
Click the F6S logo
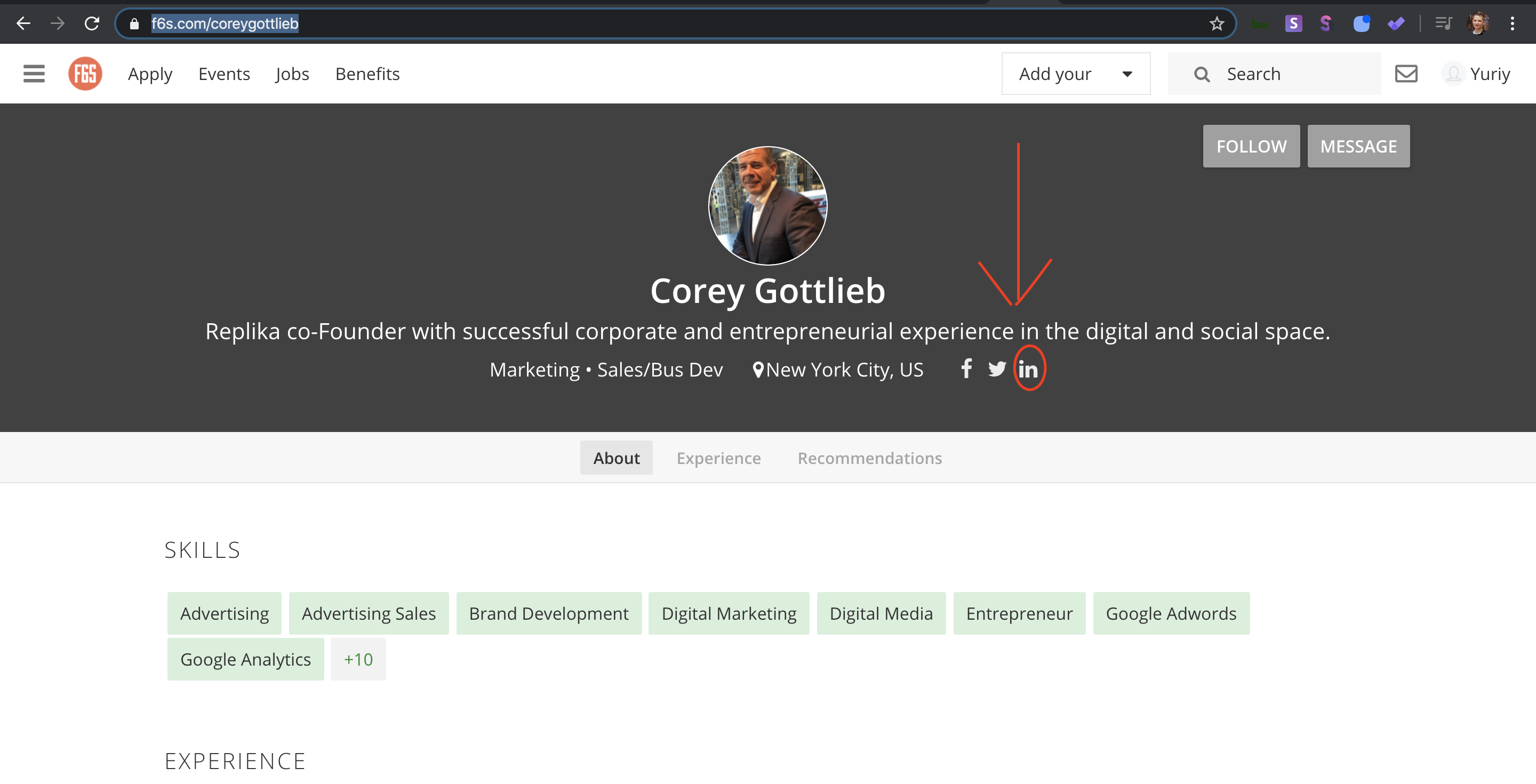(x=85, y=74)
